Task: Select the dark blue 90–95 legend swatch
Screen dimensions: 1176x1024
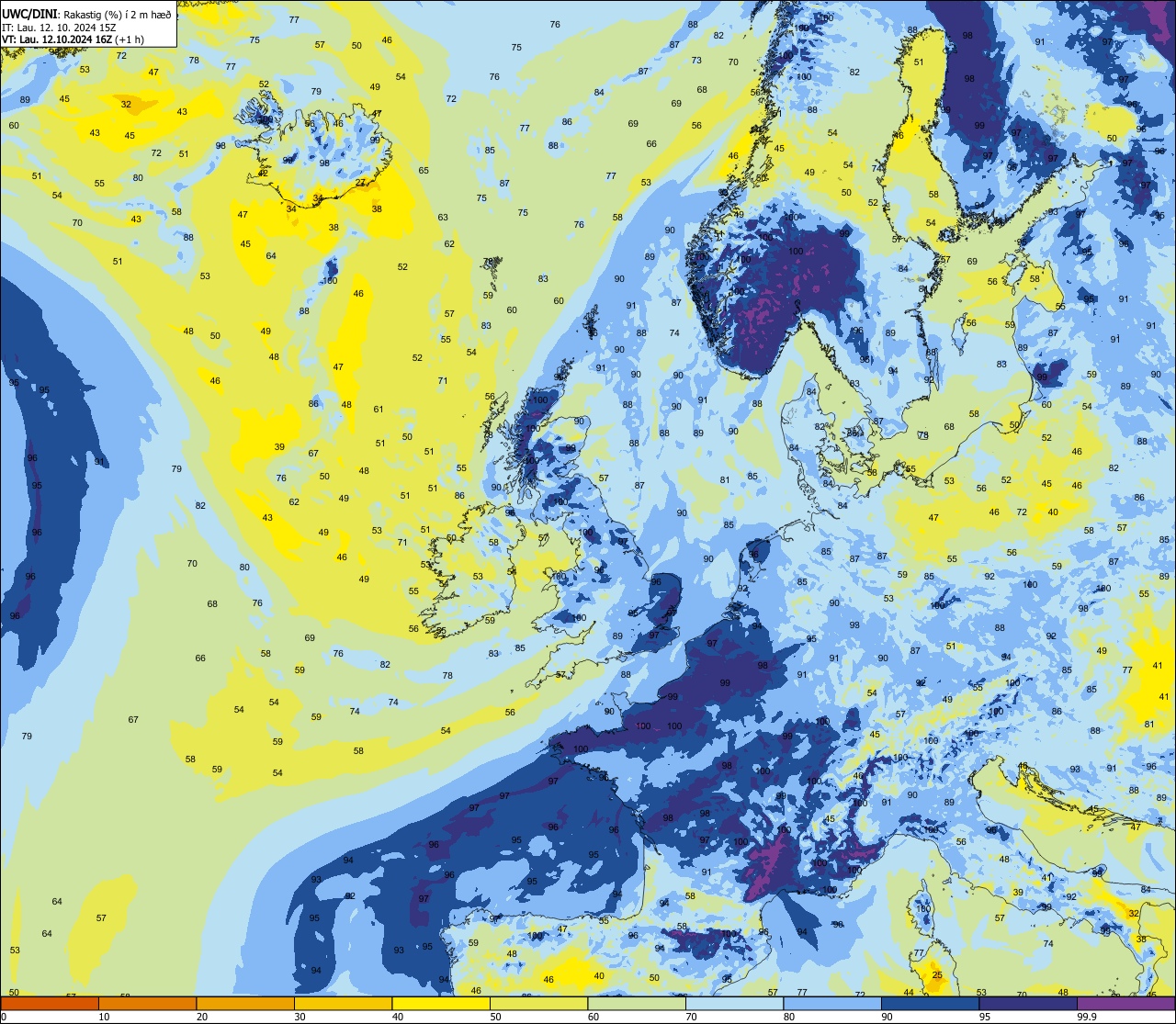Action: 930,1003
